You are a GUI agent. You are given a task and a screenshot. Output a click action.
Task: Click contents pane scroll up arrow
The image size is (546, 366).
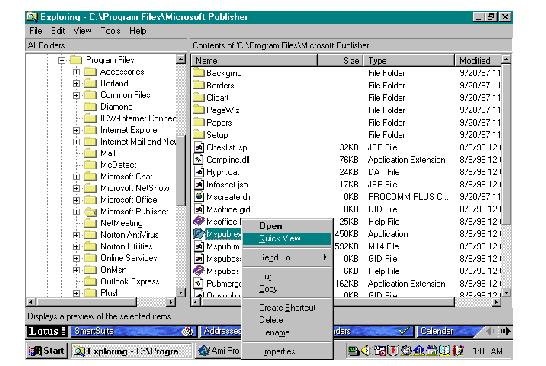506,59
